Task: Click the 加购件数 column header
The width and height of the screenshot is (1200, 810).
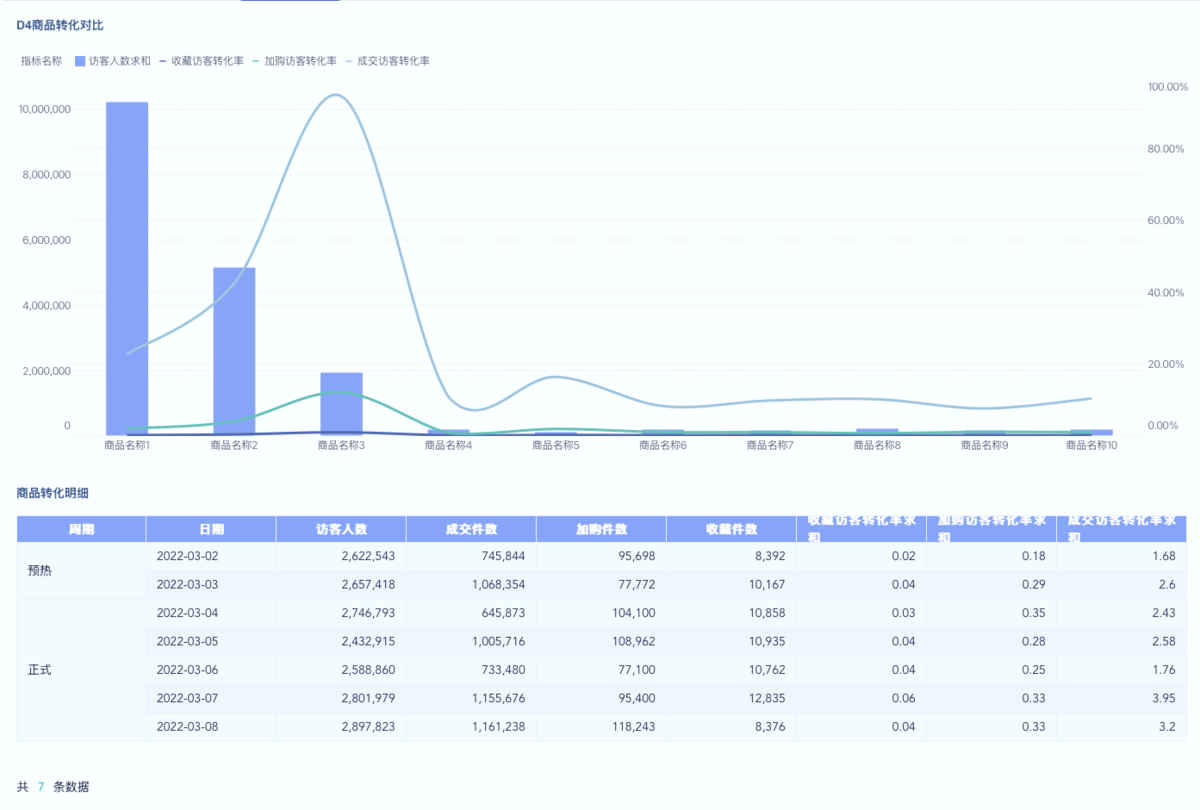Action: tap(601, 529)
